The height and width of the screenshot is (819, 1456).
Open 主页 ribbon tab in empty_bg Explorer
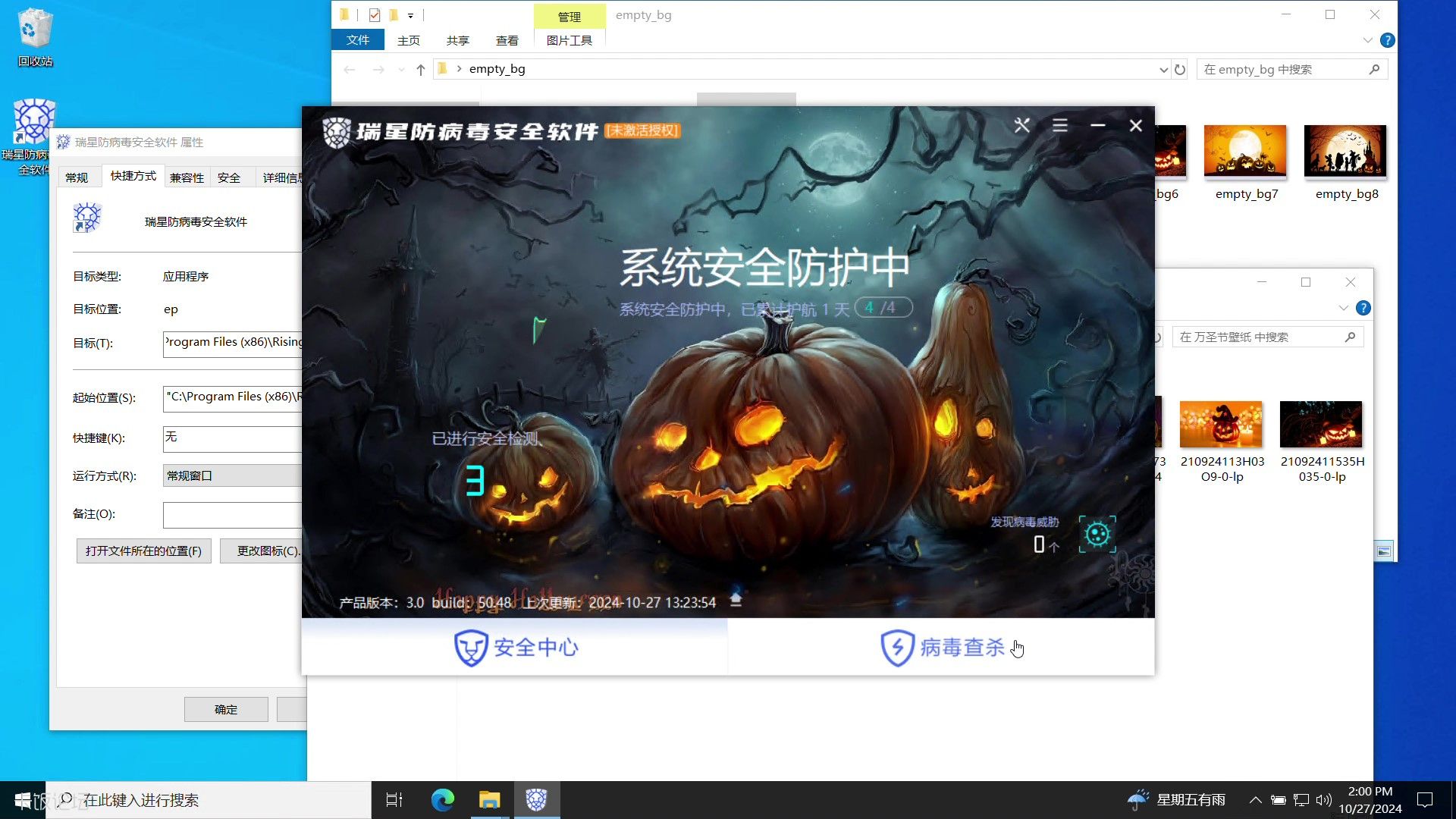(409, 40)
